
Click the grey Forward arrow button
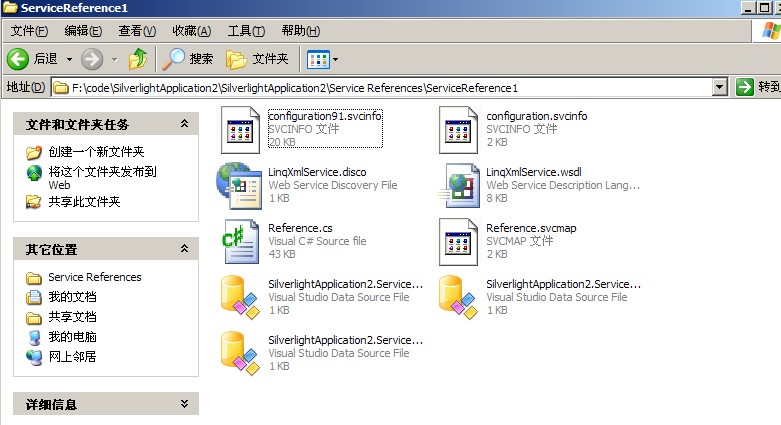(x=92, y=59)
